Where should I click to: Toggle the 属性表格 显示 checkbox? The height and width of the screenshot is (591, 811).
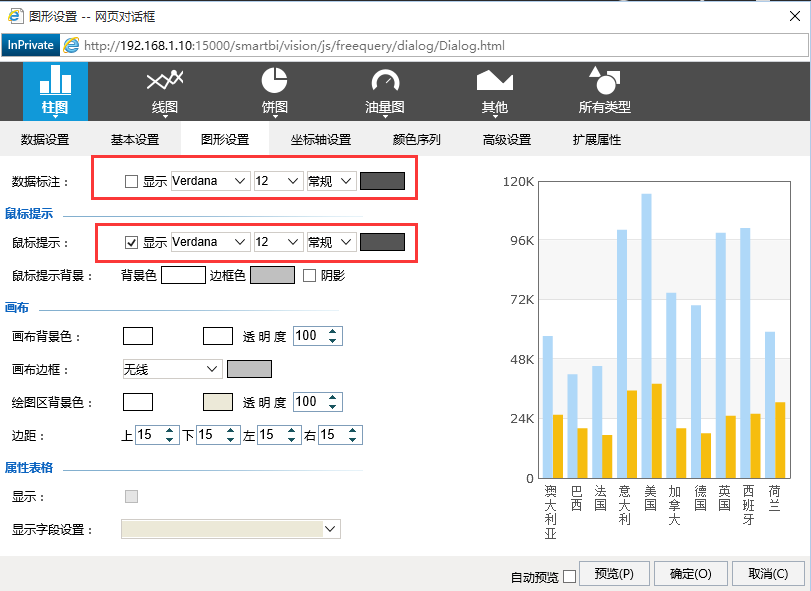[x=131, y=496]
